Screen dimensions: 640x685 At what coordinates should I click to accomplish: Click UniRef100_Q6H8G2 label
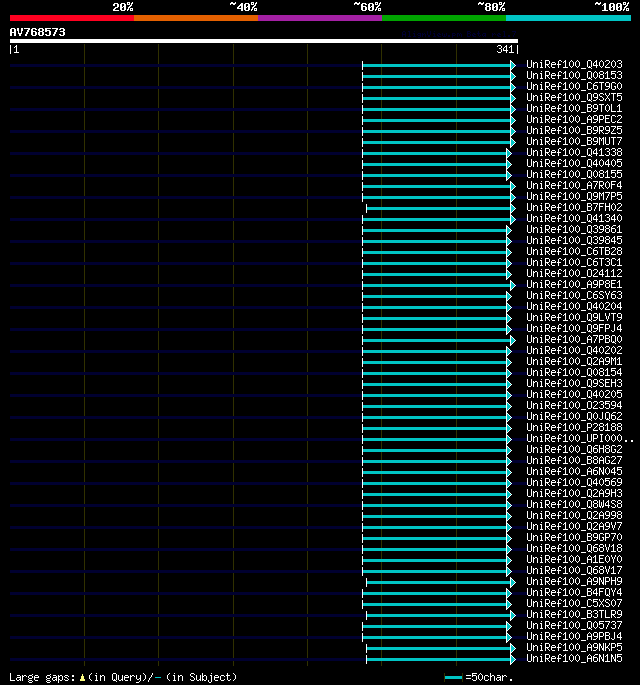pos(574,450)
